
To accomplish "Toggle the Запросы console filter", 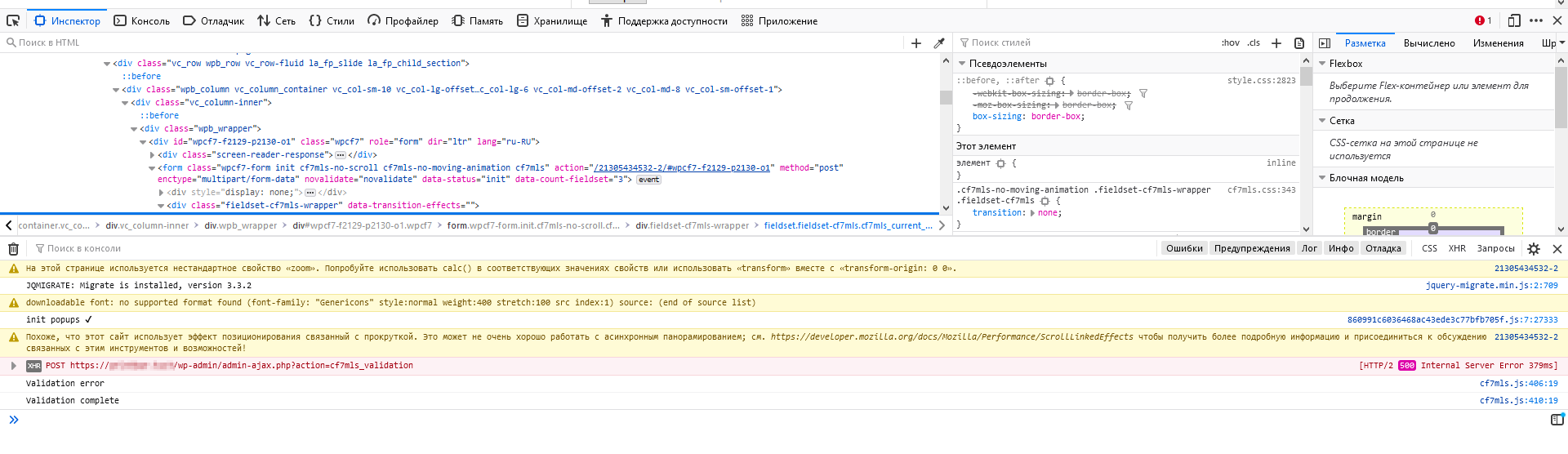I will coord(1495,249).
